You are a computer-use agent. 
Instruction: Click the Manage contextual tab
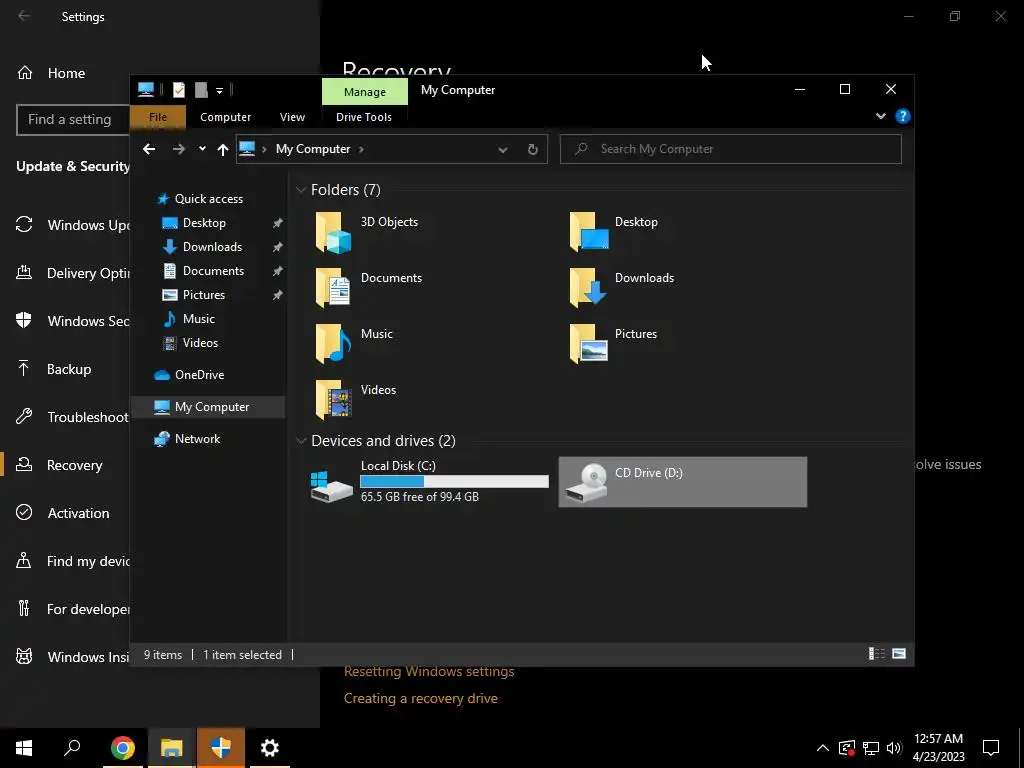click(x=364, y=92)
